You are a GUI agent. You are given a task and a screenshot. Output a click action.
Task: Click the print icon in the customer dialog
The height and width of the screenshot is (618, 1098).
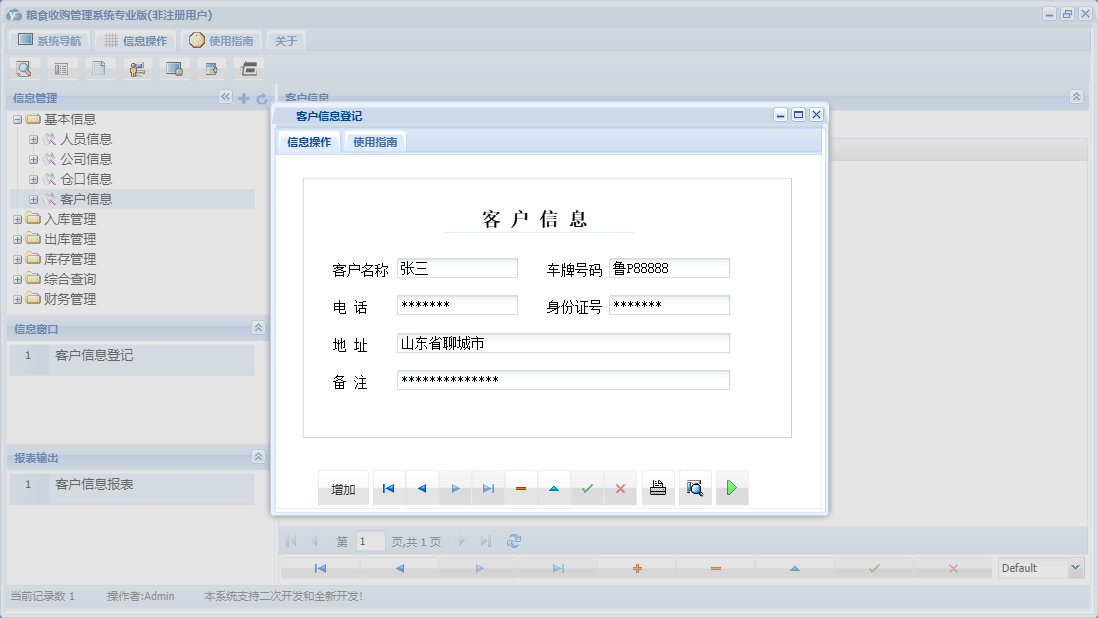658,487
